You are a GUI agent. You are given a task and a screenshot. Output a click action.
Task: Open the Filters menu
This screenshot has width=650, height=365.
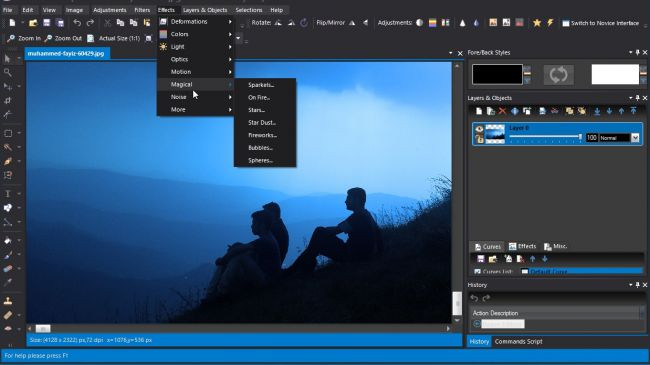click(142, 10)
